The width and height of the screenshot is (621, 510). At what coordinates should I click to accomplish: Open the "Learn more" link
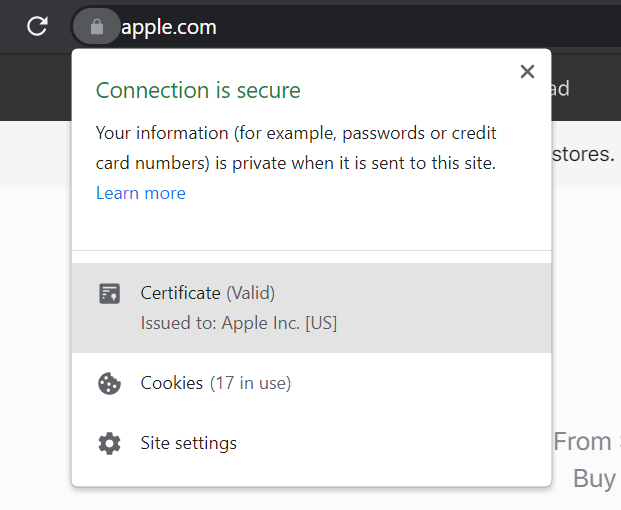click(141, 193)
